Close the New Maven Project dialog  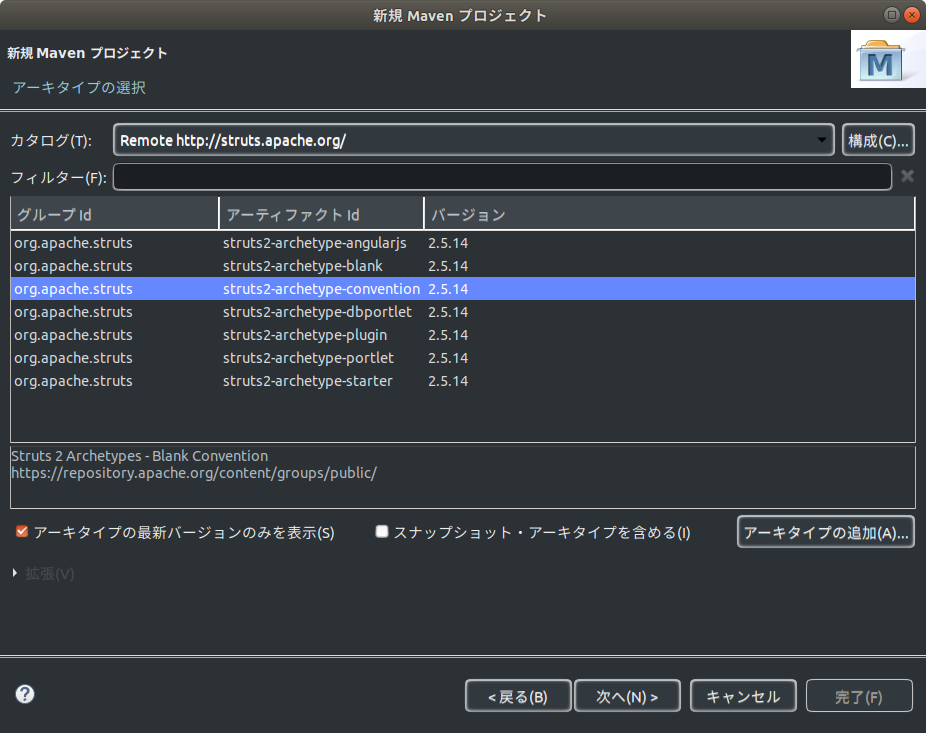[912, 15]
